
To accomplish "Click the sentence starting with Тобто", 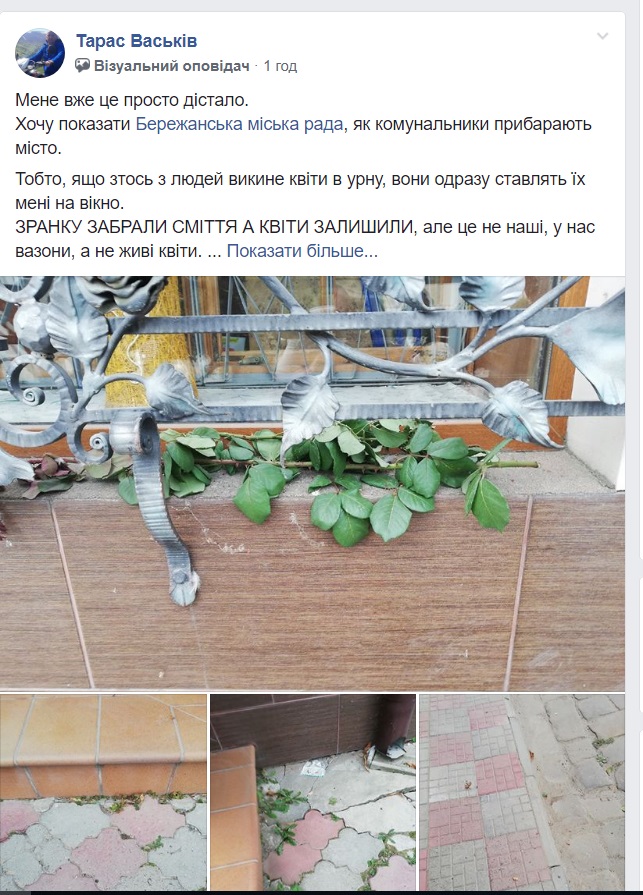I will tap(300, 191).
